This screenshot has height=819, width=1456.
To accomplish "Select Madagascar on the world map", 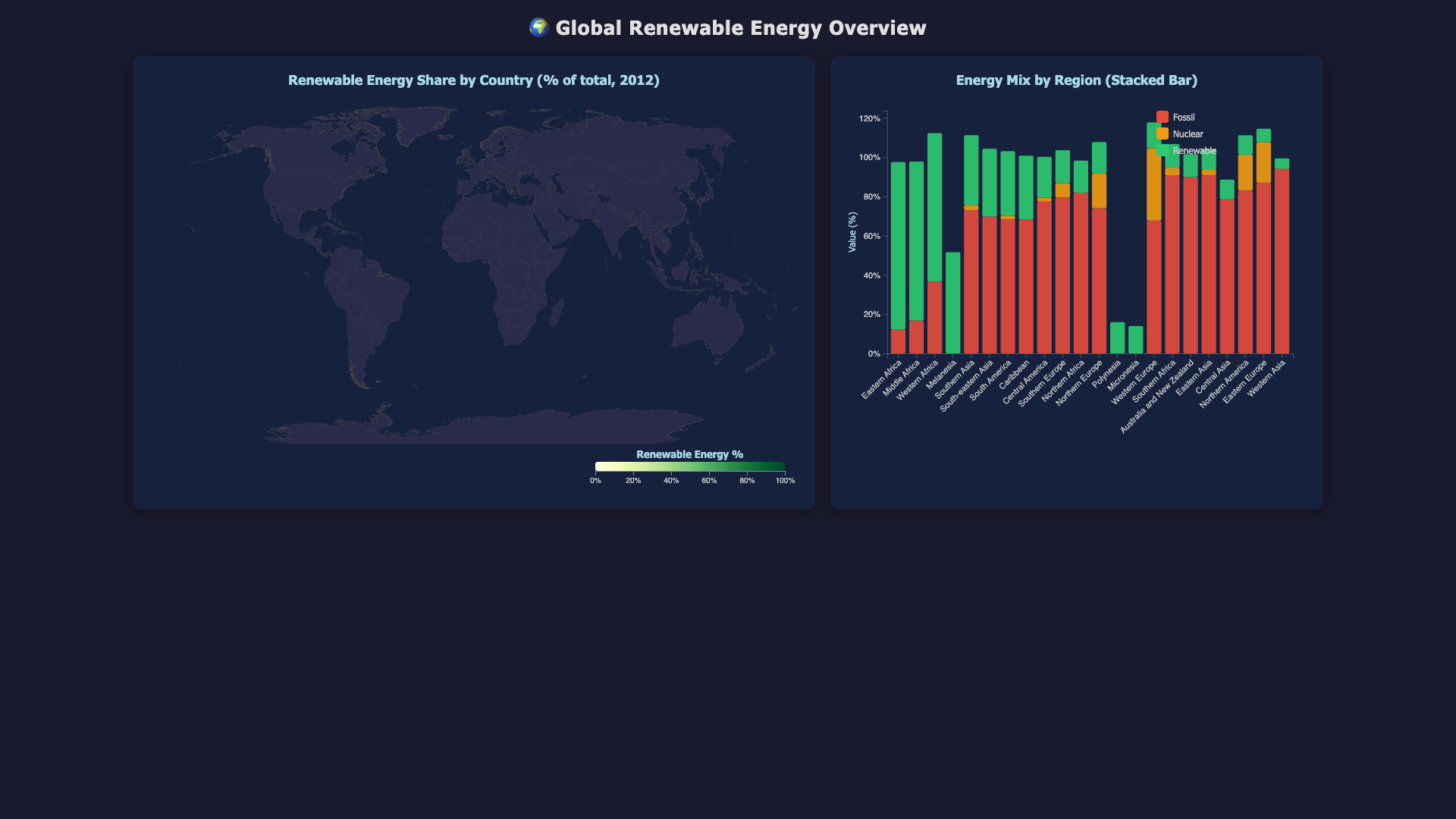I will [556, 311].
